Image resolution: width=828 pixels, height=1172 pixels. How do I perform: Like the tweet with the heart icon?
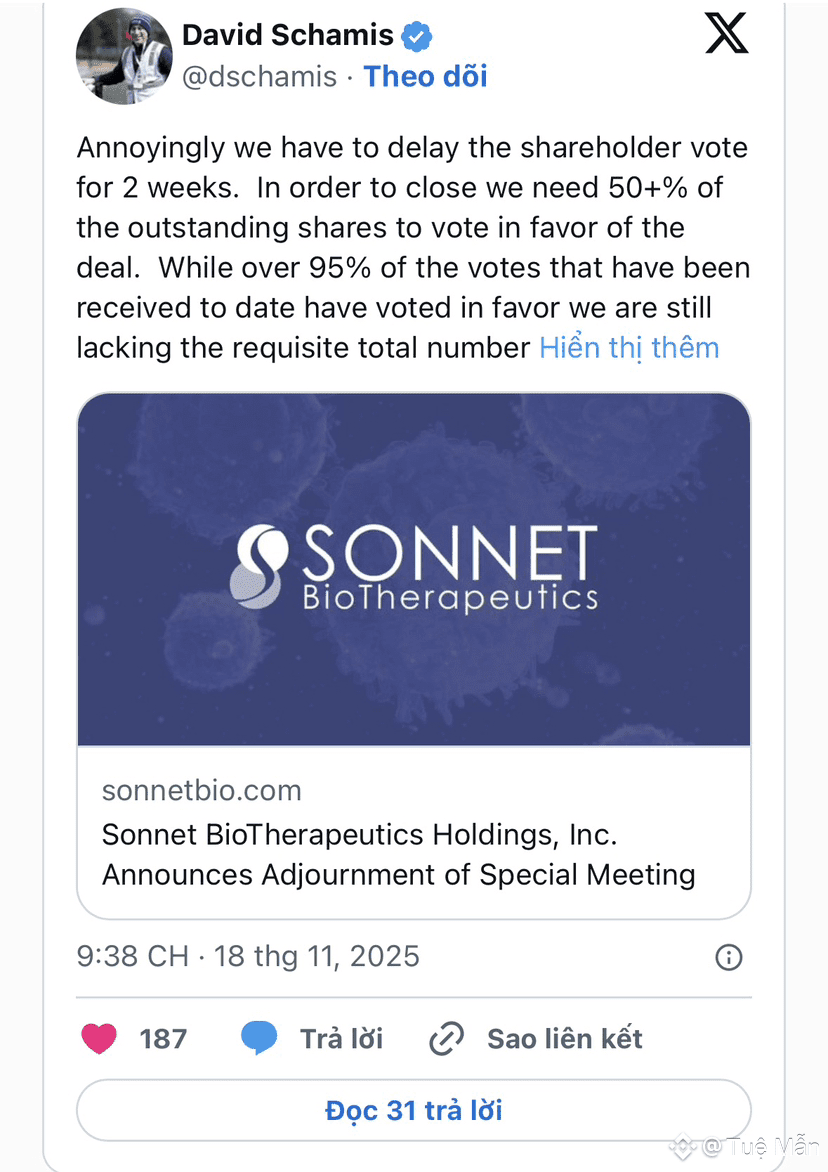(x=98, y=1039)
